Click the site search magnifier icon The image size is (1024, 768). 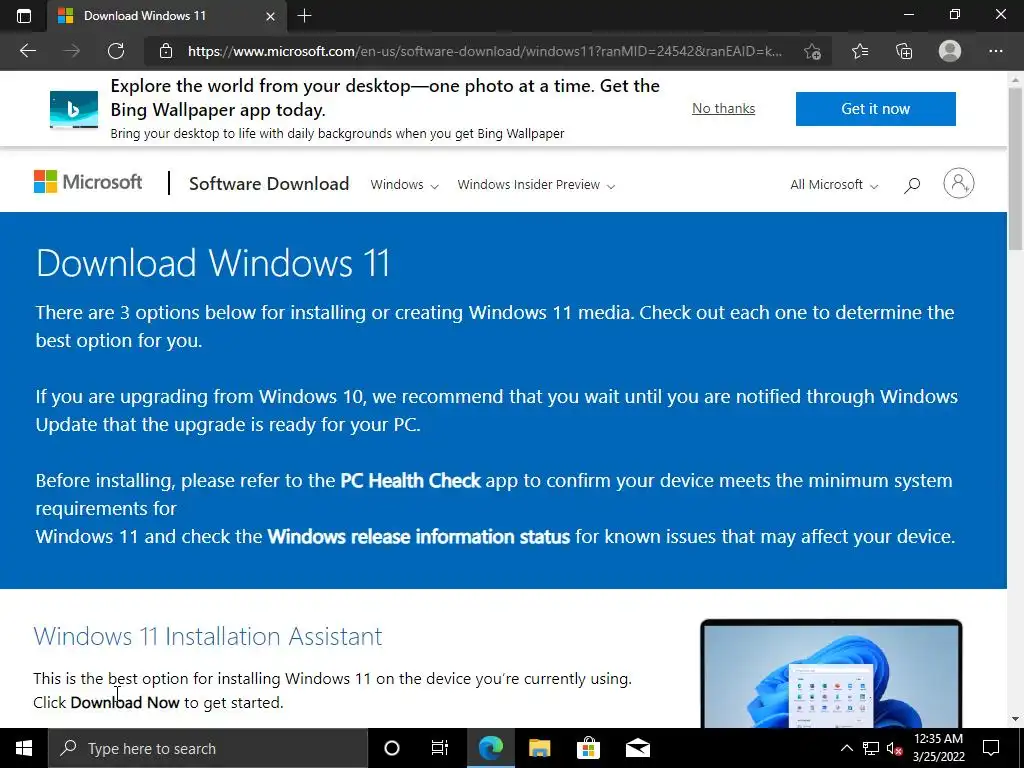(912, 185)
